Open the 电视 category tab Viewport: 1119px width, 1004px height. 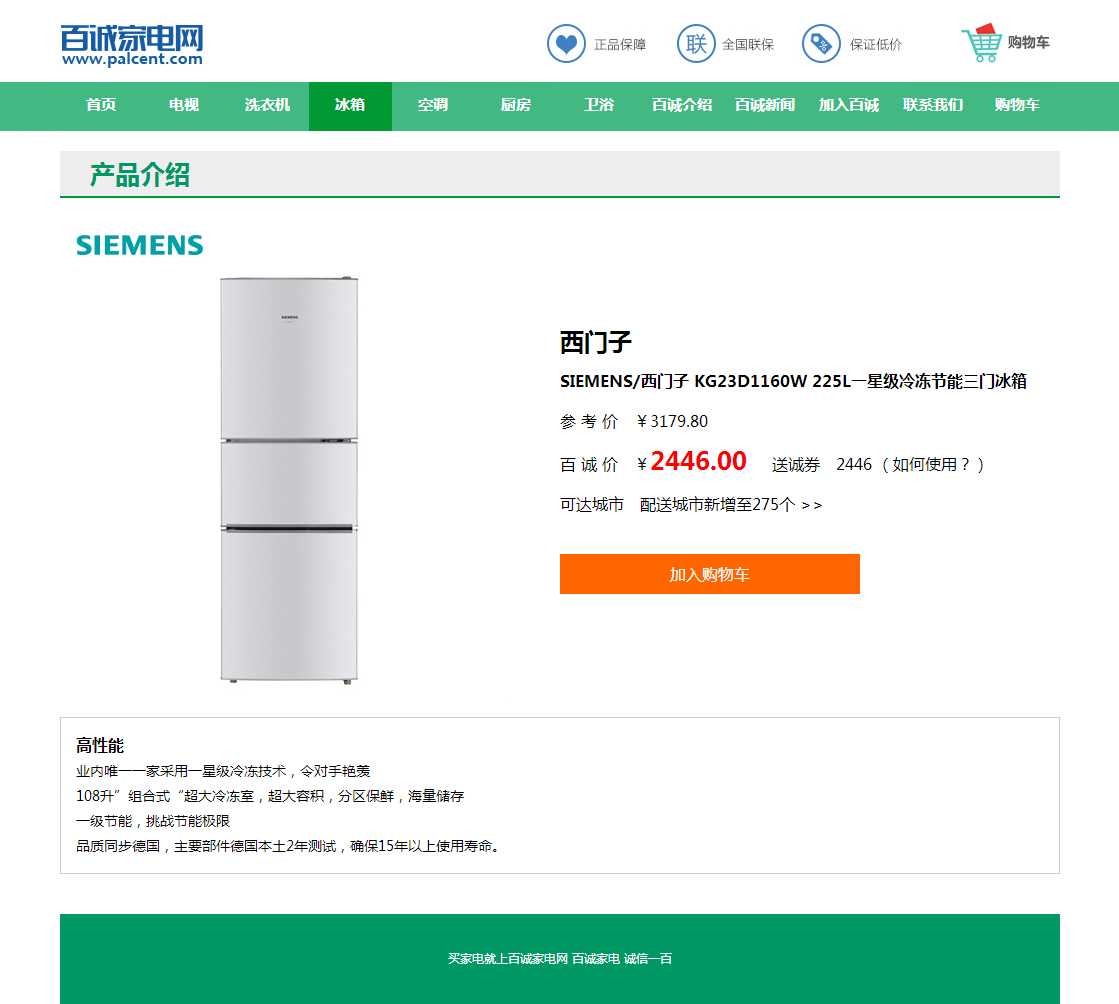coord(184,105)
